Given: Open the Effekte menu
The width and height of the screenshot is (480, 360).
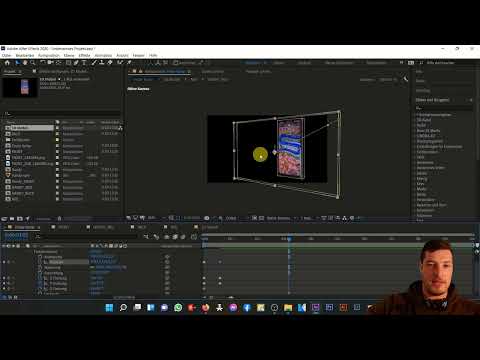Looking at the screenshot, I should [x=85, y=55].
